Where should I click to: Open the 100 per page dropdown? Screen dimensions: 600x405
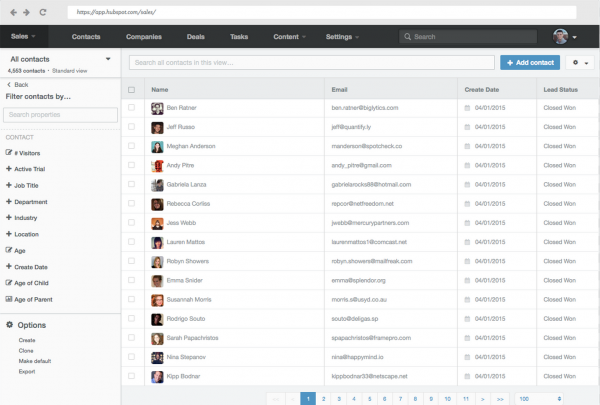pos(540,398)
